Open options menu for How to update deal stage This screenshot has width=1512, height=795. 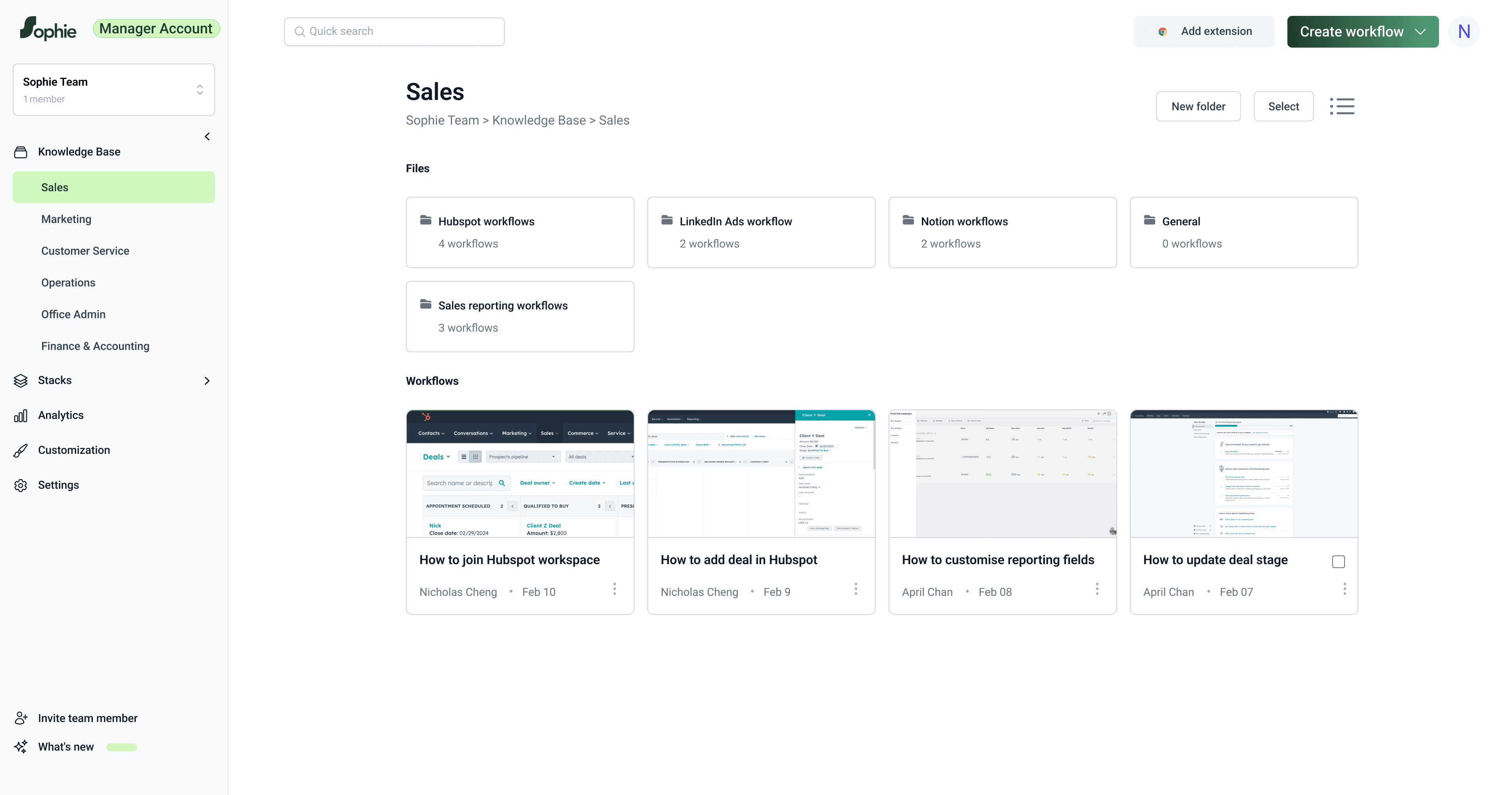[x=1345, y=588]
